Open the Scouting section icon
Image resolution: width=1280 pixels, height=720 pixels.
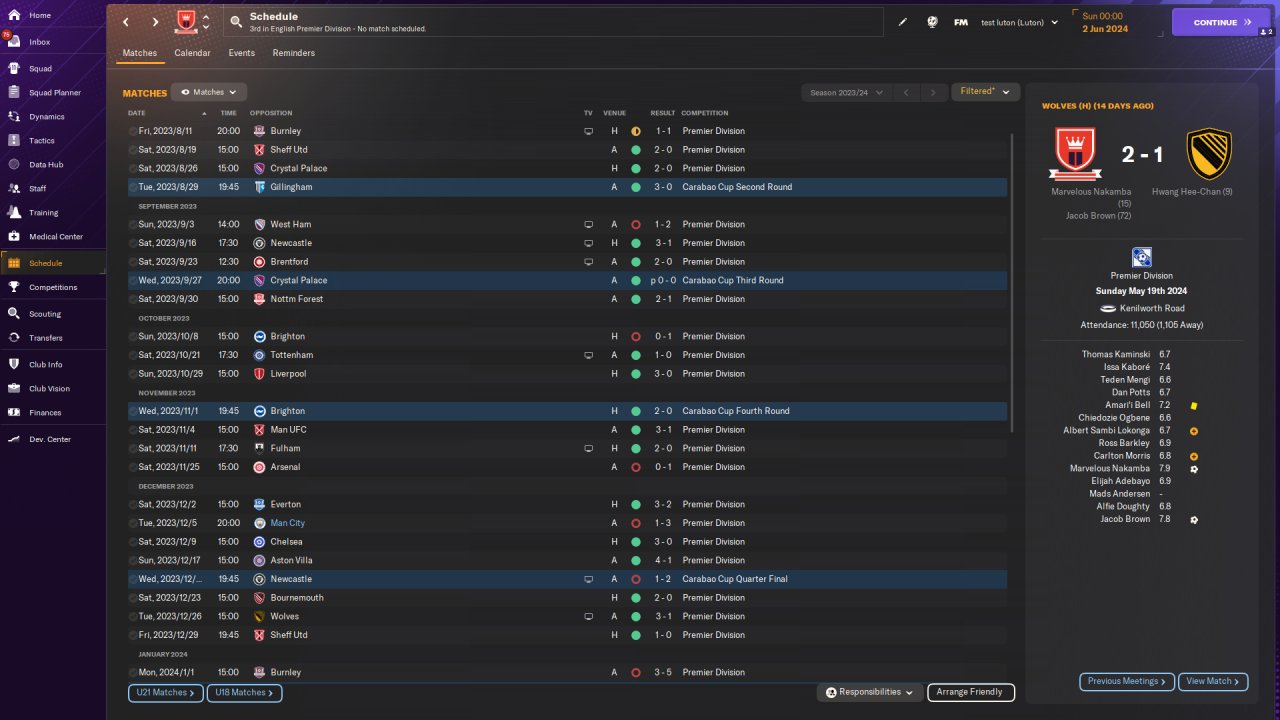pos(14,314)
